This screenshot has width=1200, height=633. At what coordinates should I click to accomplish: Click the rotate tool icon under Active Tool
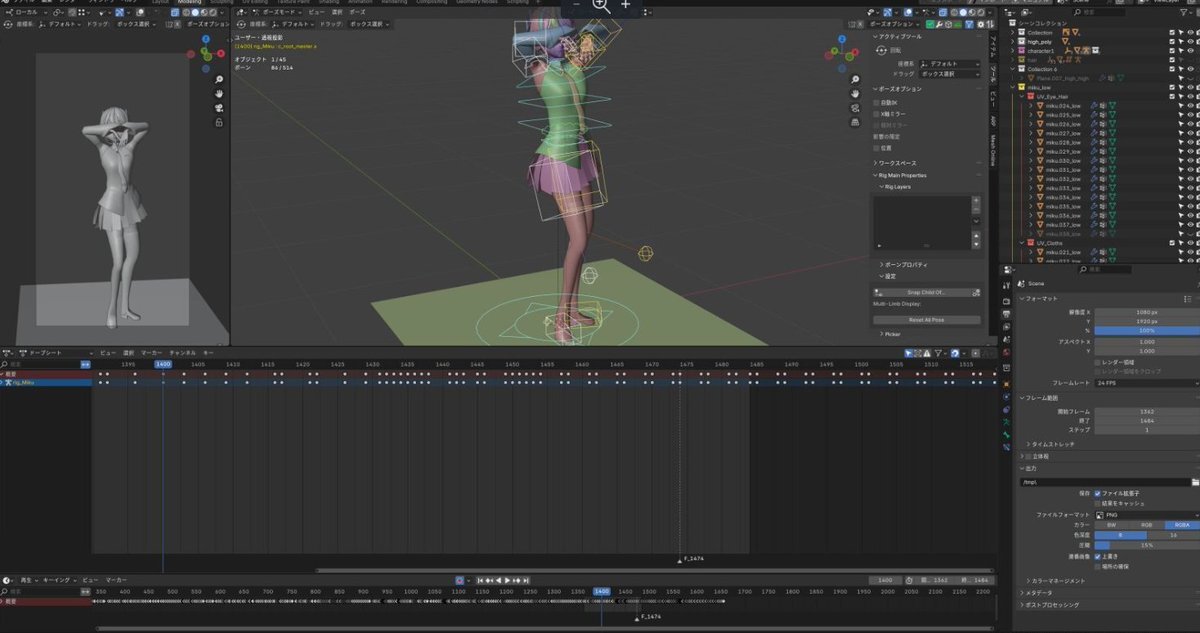point(881,49)
